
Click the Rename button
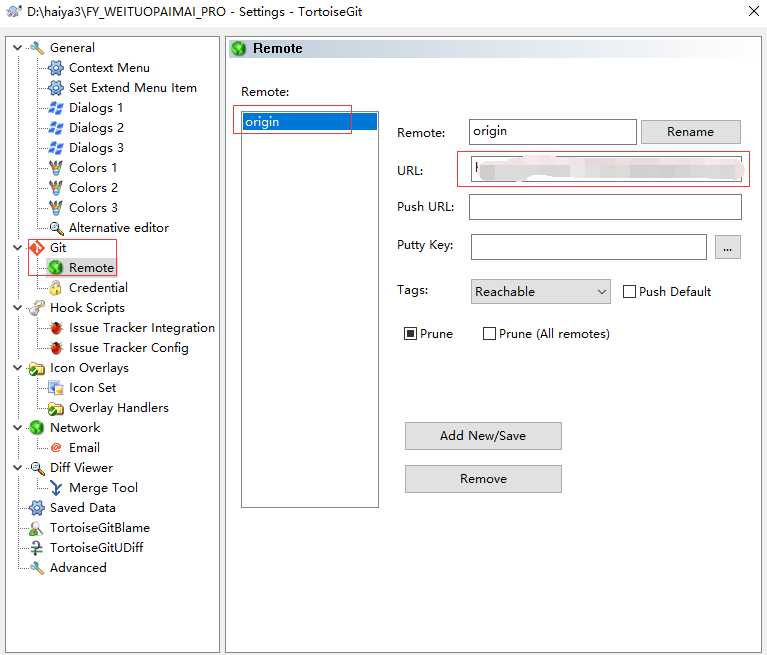(x=691, y=132)
